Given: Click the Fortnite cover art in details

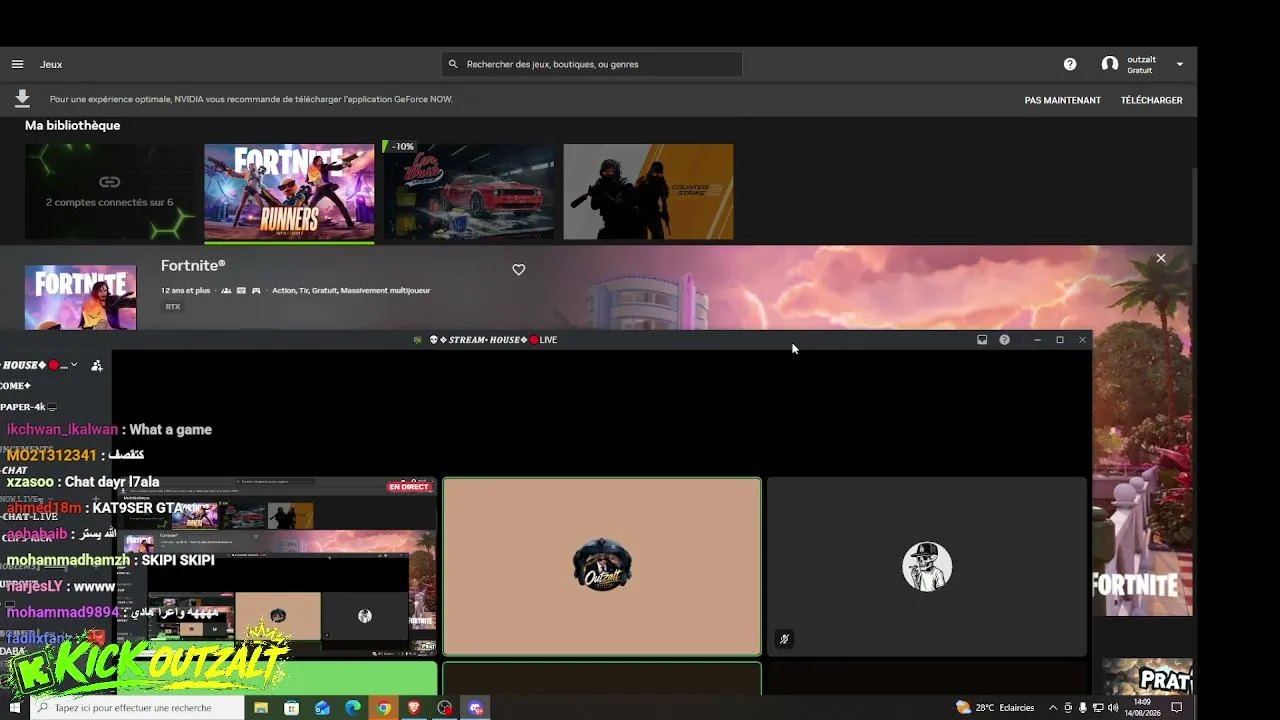Looking at the screenshot, I should tap(80, 297).
